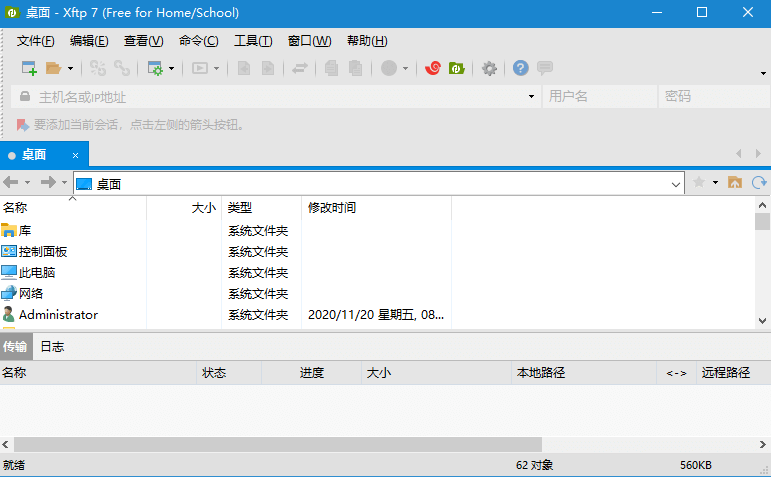Open Help with the question mark icon

(x=520, y=68)
